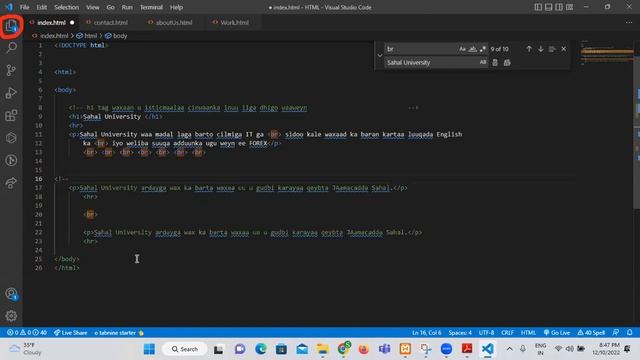
Task: Click Ln 16, Col 6 position indicator
Action: 427,333
